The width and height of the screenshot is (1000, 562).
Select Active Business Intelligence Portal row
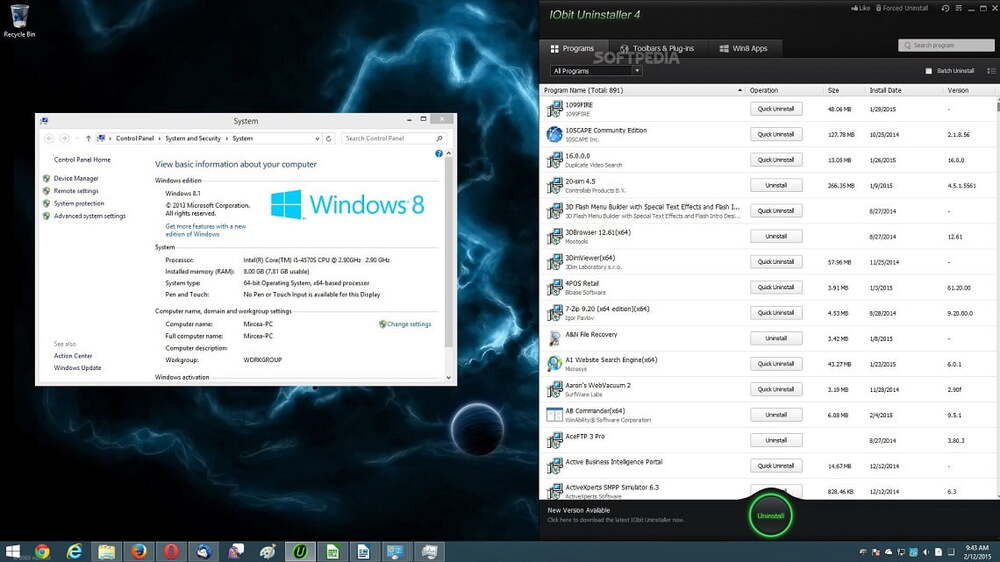point(768,466)
